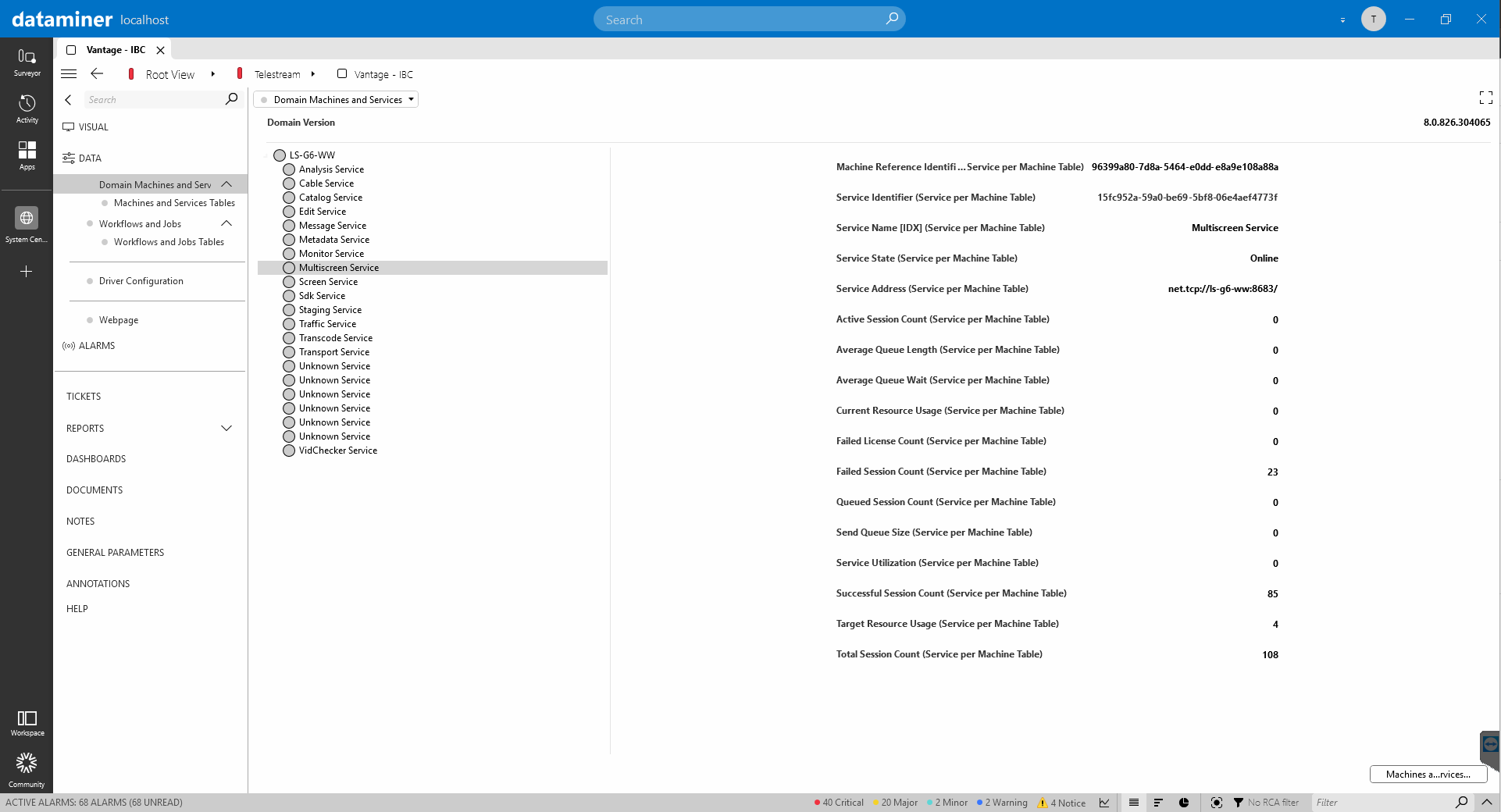Click the alarm focus target icon

pos(1216,803)
